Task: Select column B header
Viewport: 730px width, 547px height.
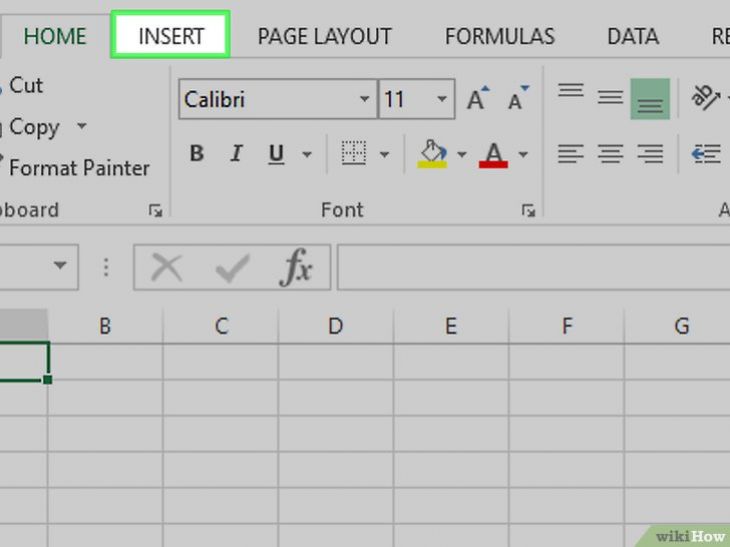Action: coord(105,326)
